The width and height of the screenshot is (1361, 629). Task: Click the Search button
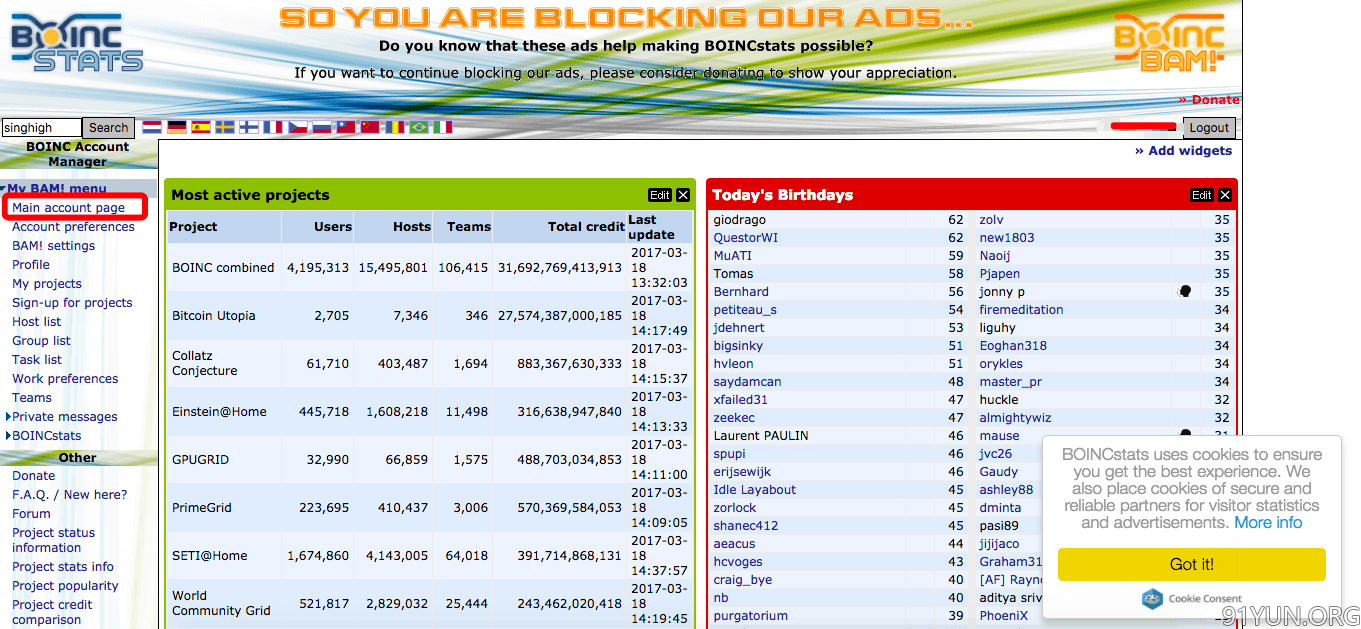pyautogui.click(x=109, y=128)
